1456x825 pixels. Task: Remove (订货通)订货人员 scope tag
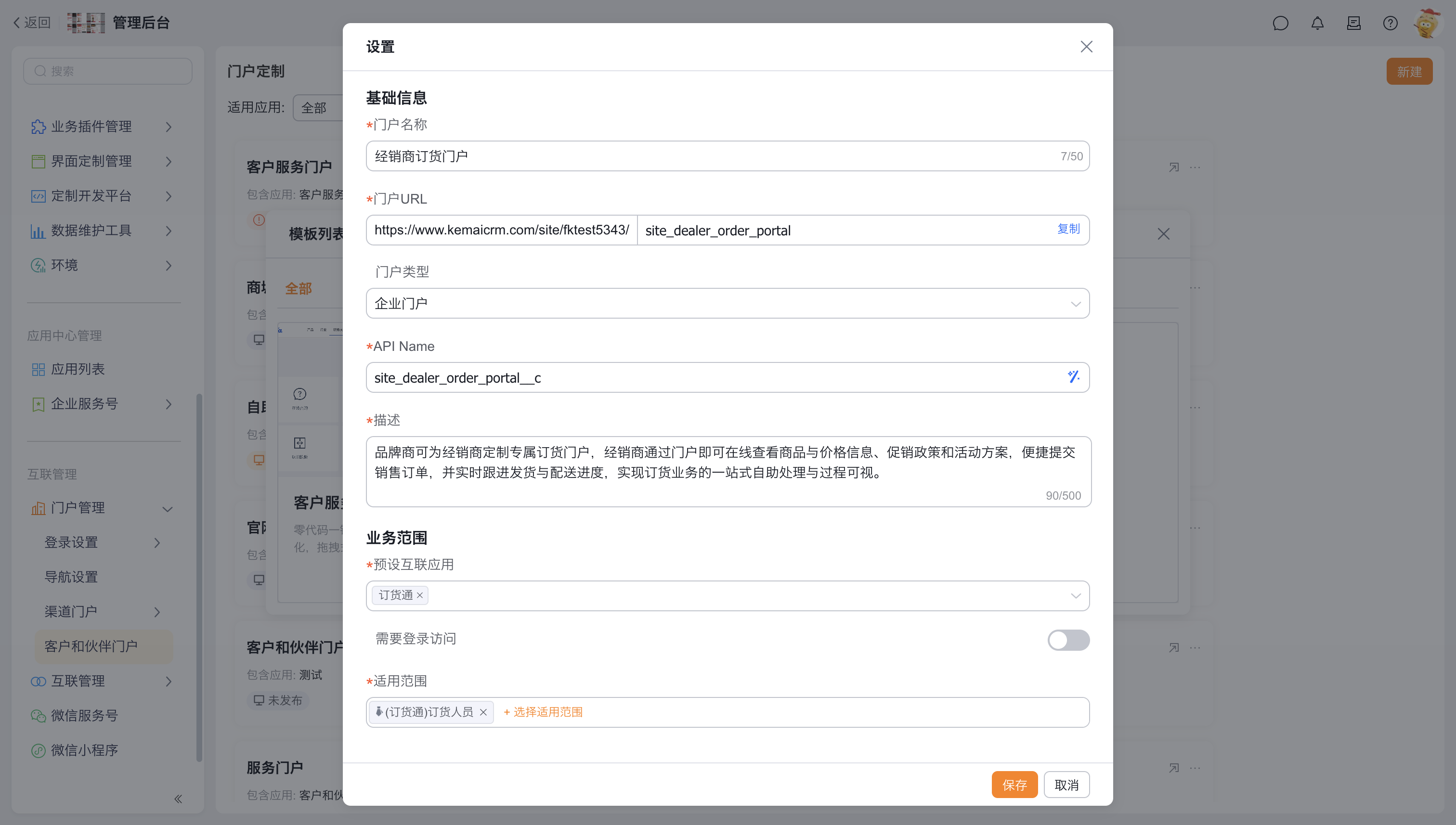[x=483, y=712]
